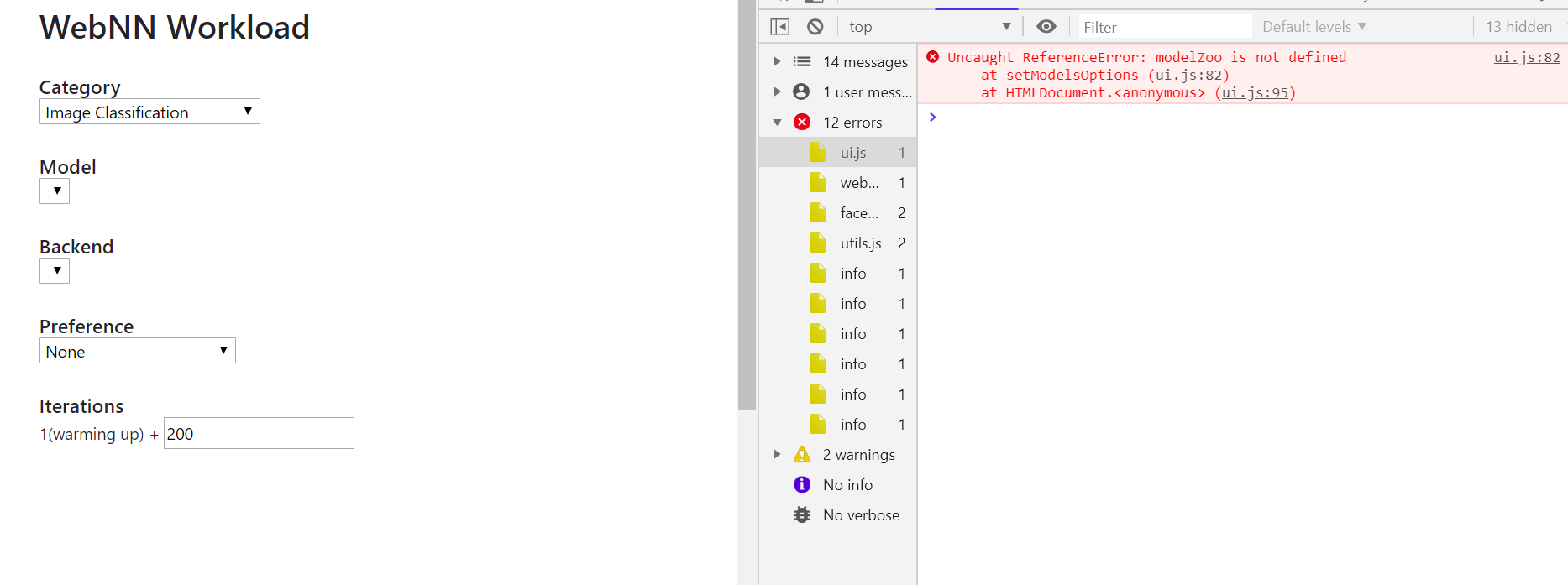Click the Uncaught ReferenceError message text

[x=1146, y=57]
